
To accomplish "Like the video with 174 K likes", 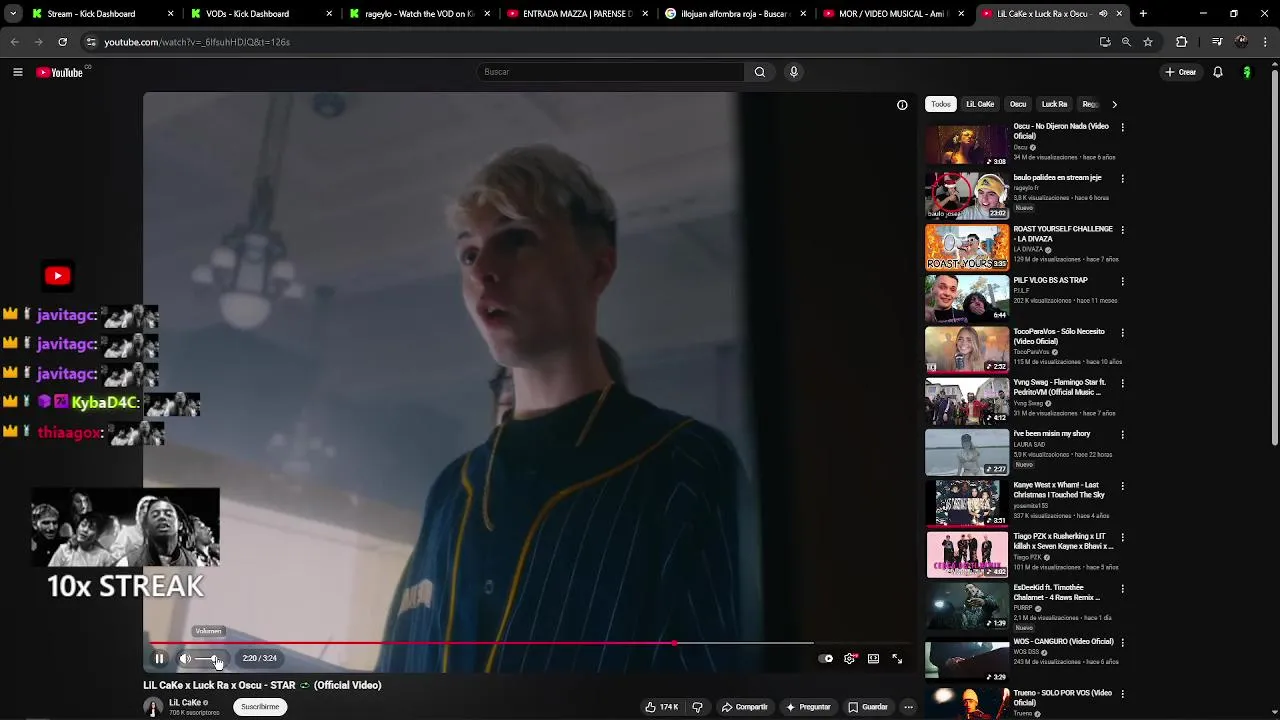I will pyautogui.click(x=662, y=707).
